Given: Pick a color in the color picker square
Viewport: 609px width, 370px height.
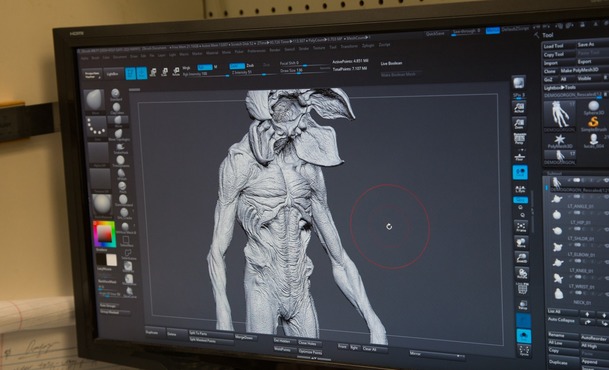Looking at the screenshot, I should [104, 233].
